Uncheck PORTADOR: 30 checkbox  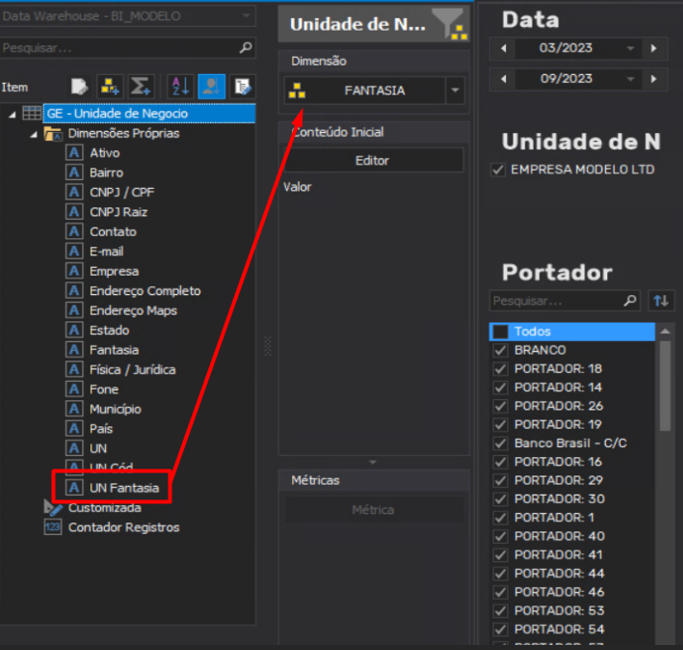tap(500, 499)
